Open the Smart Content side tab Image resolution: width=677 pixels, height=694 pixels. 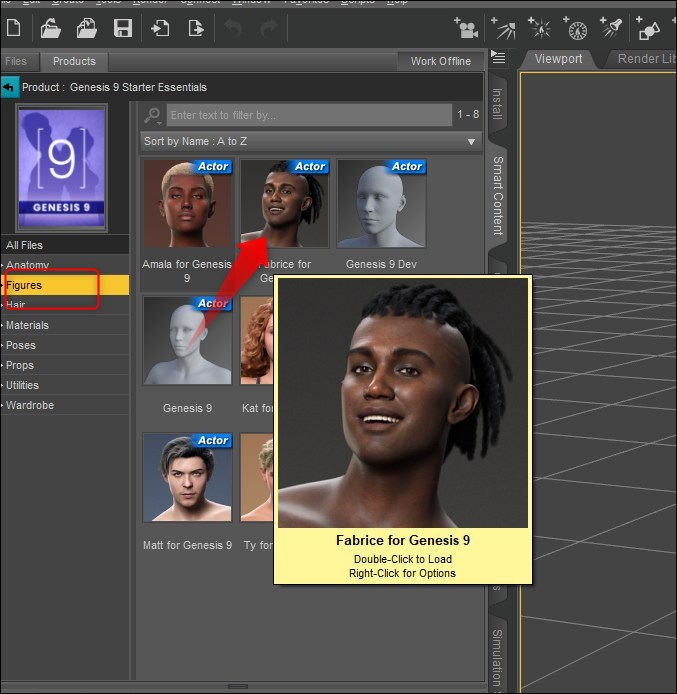pyautogui.click(x=498, y=195)
